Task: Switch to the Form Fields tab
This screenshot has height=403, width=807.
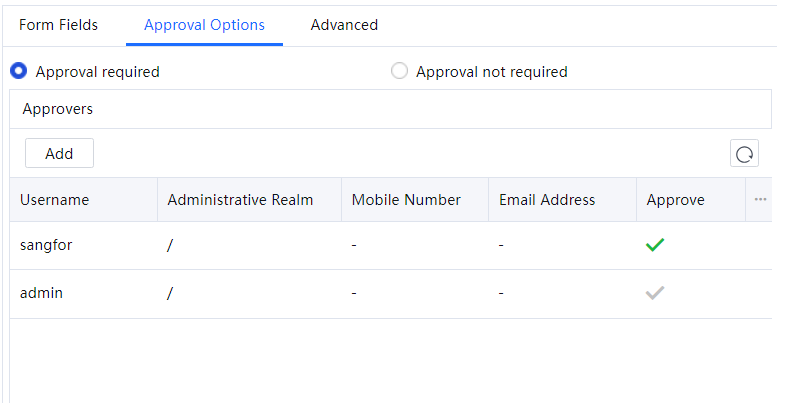Action: pos(59,25)
